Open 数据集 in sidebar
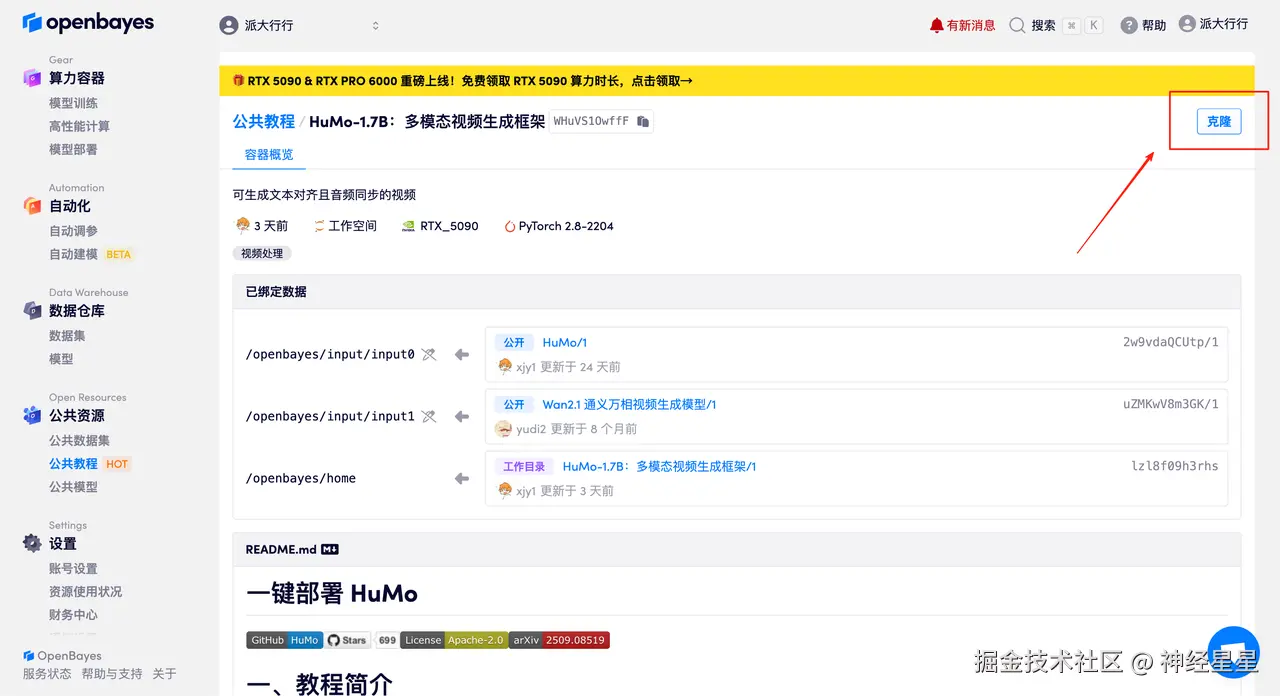 (67, 336)
